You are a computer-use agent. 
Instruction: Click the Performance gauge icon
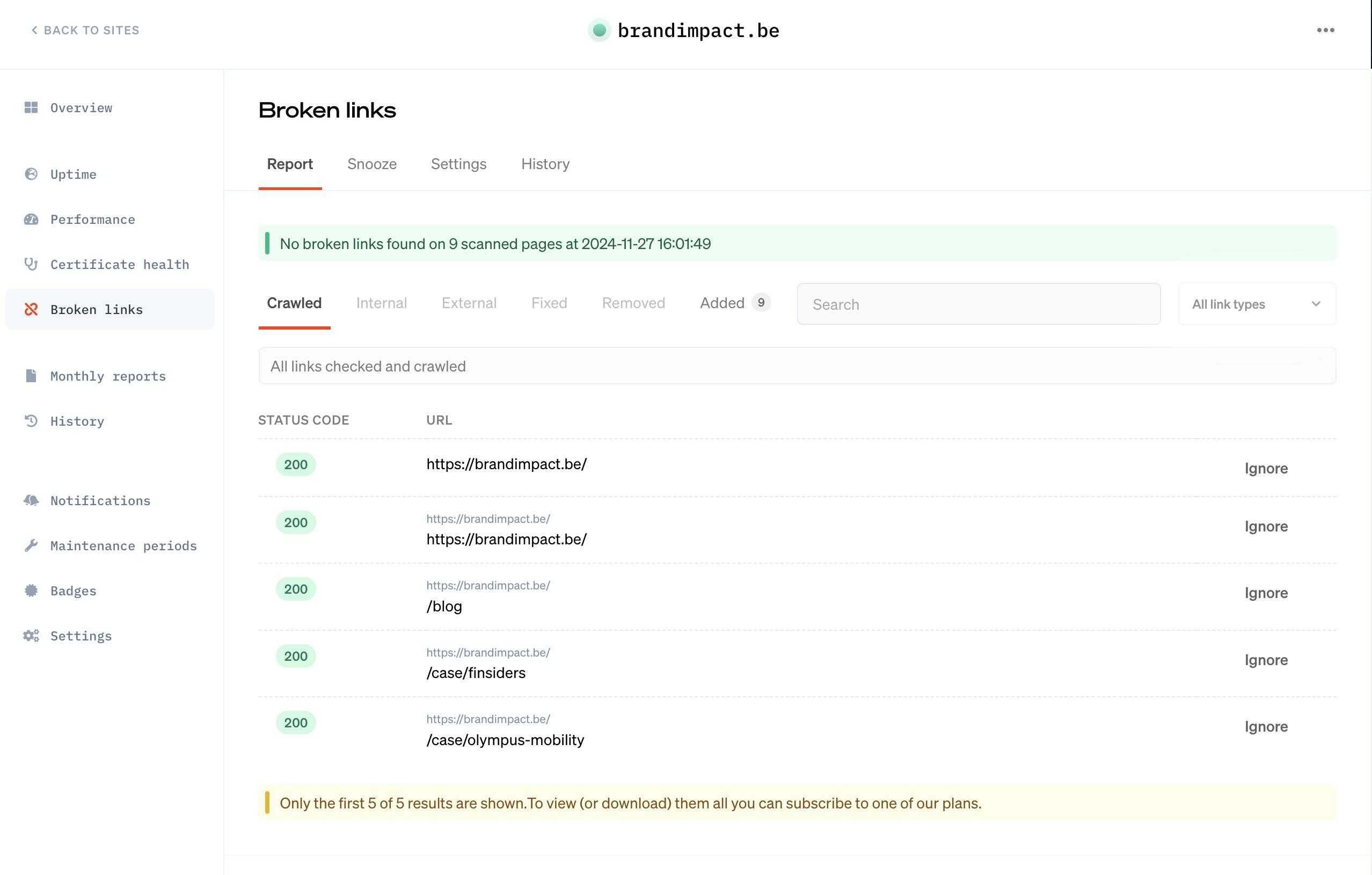point(31,220)
